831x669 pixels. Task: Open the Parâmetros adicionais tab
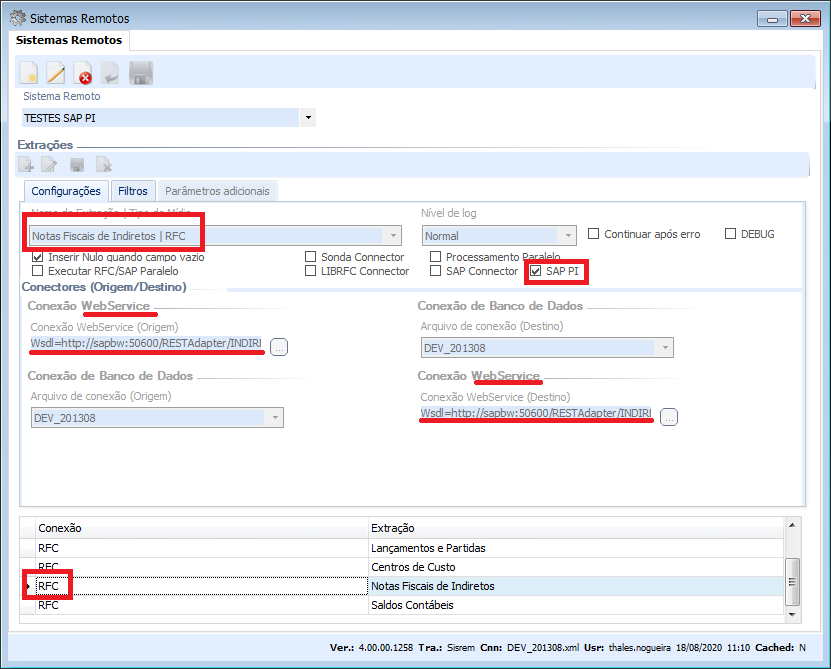(216, 190)
